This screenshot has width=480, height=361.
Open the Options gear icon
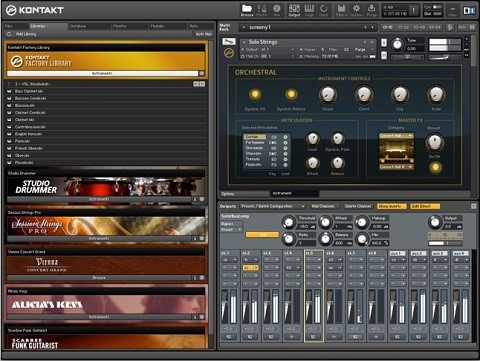[x=356, y=10]
